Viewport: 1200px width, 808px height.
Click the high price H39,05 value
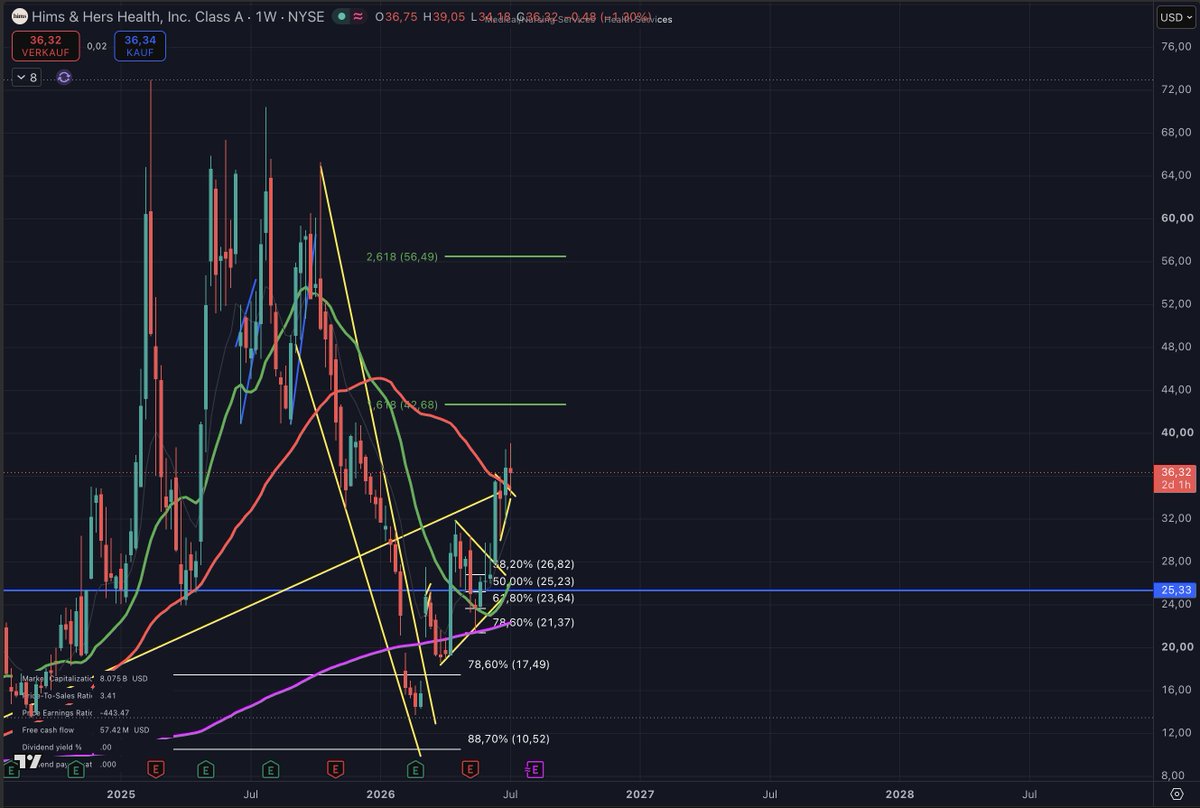446,17
